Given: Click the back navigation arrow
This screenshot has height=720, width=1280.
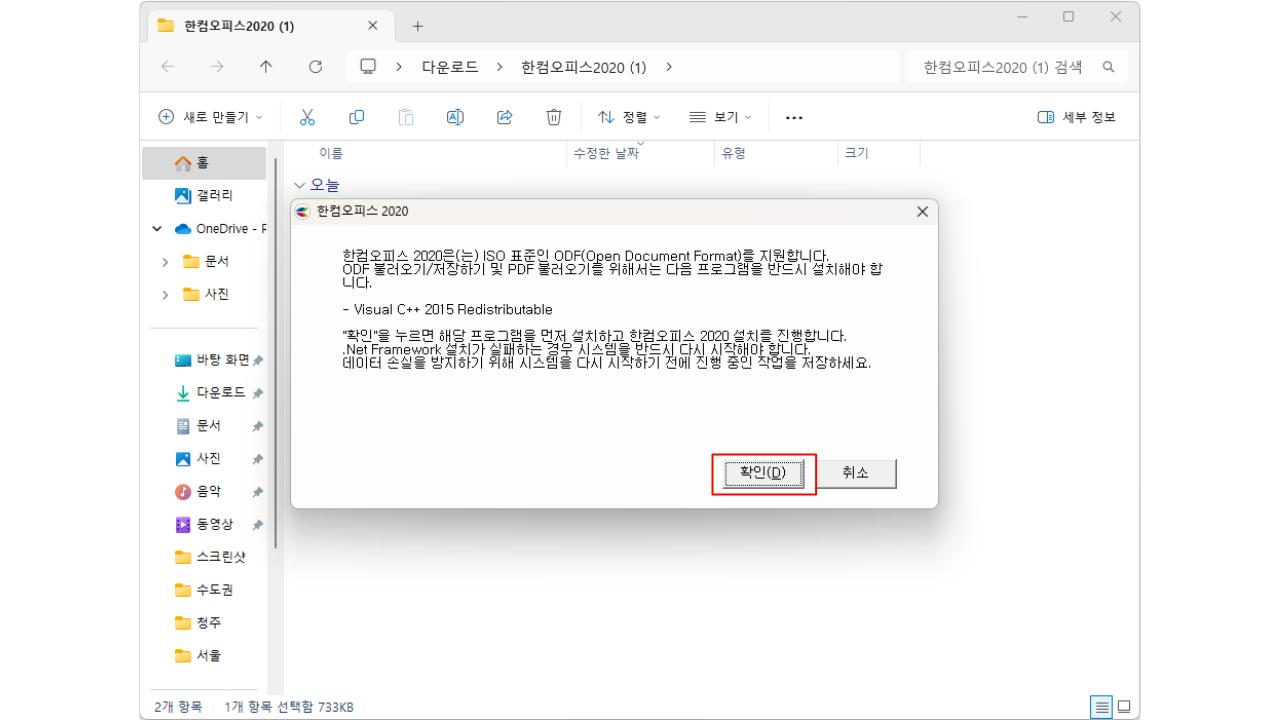Looking at the screenshot, I should coord(168,66).
